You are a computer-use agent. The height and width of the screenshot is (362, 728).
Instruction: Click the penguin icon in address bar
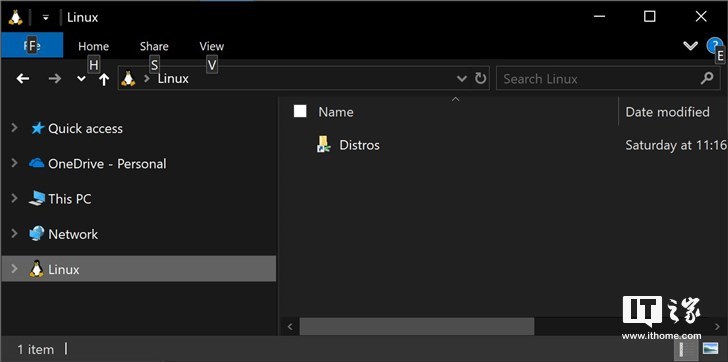point(128,78)
